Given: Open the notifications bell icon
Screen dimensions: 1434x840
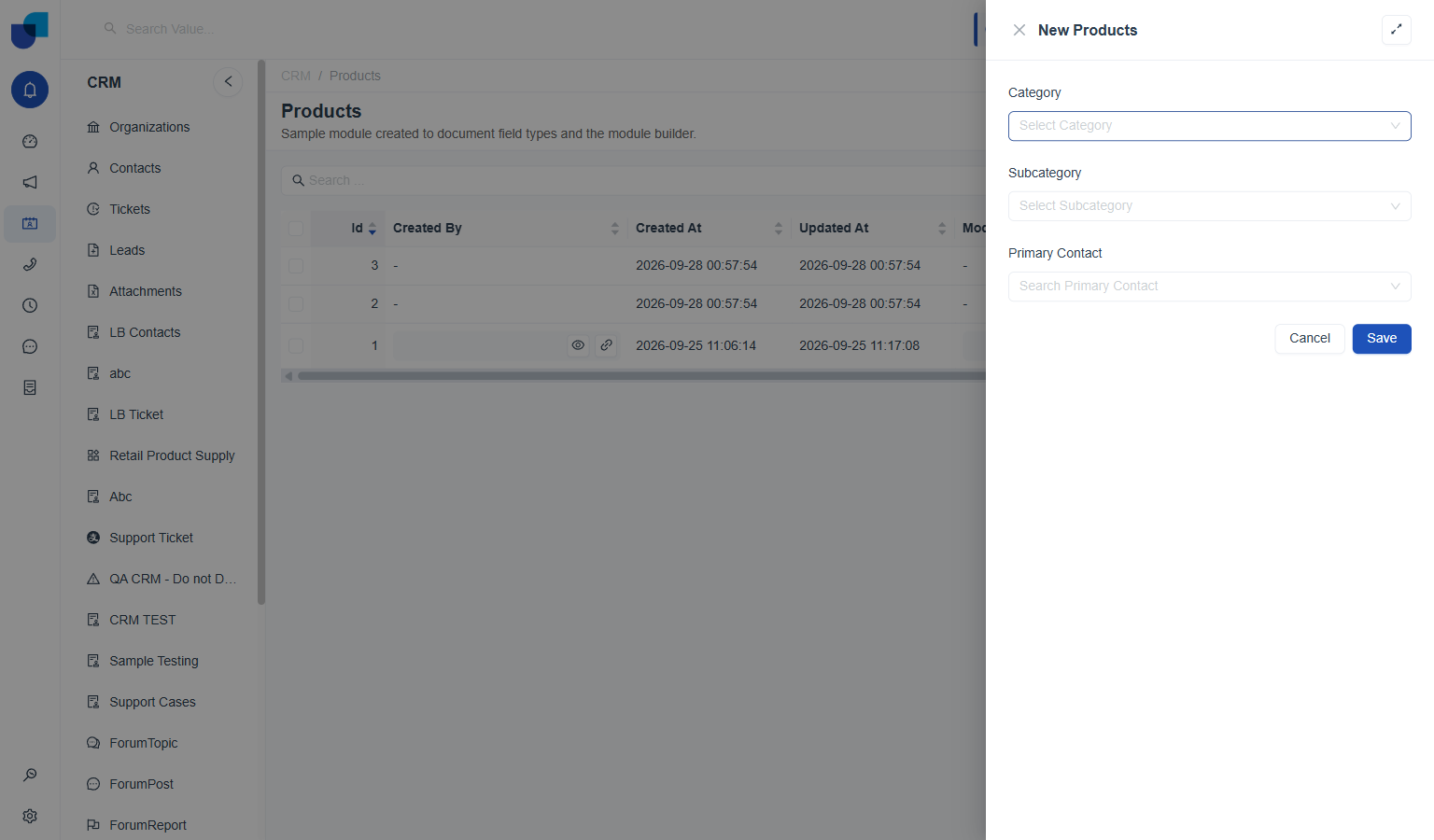Looking at the screenshot, I should (30, 90).
